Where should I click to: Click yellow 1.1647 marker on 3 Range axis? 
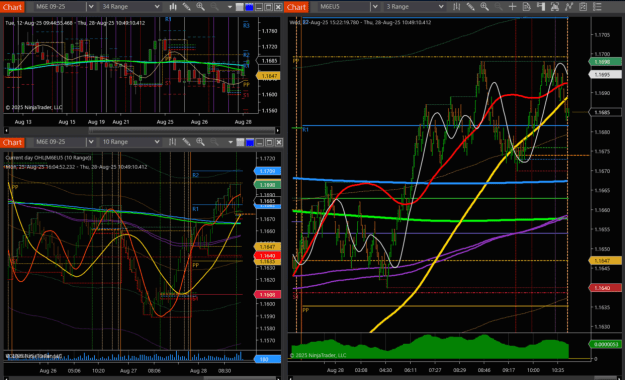coord(605,261)
